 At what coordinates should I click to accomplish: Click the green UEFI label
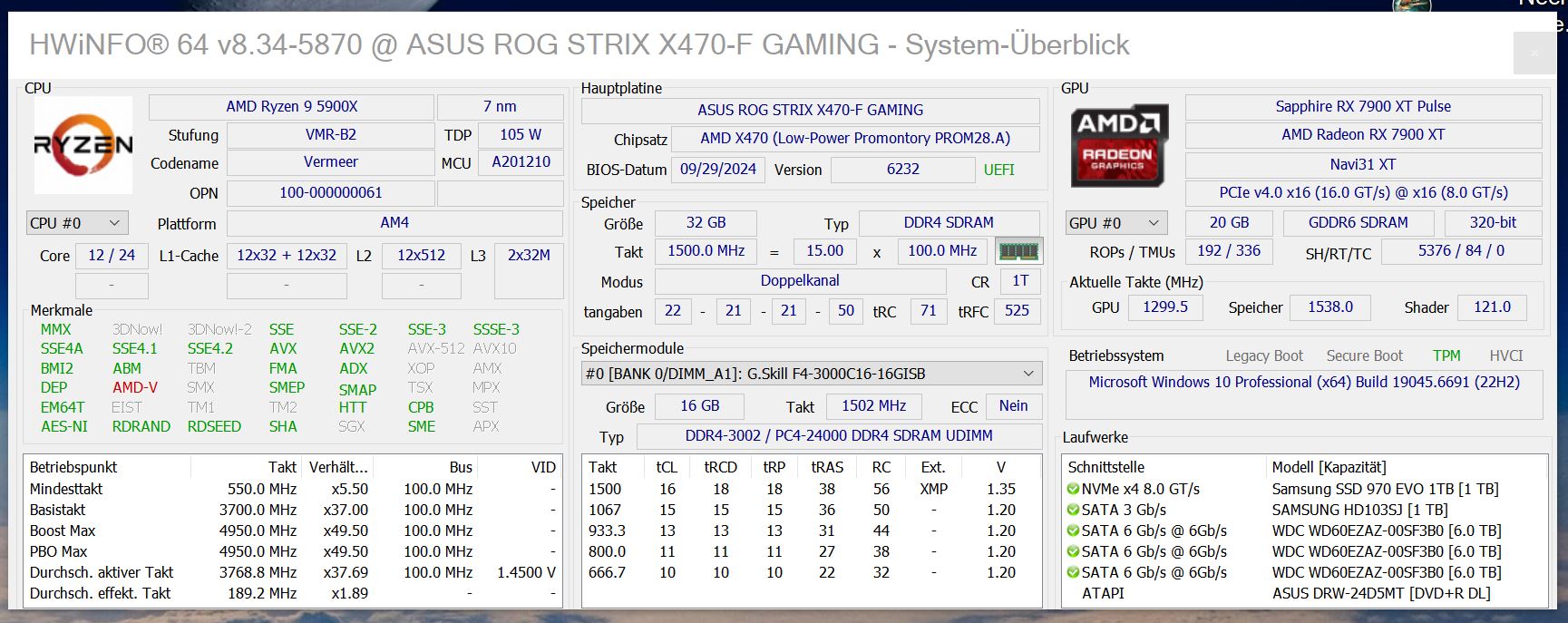click(999, 170)
